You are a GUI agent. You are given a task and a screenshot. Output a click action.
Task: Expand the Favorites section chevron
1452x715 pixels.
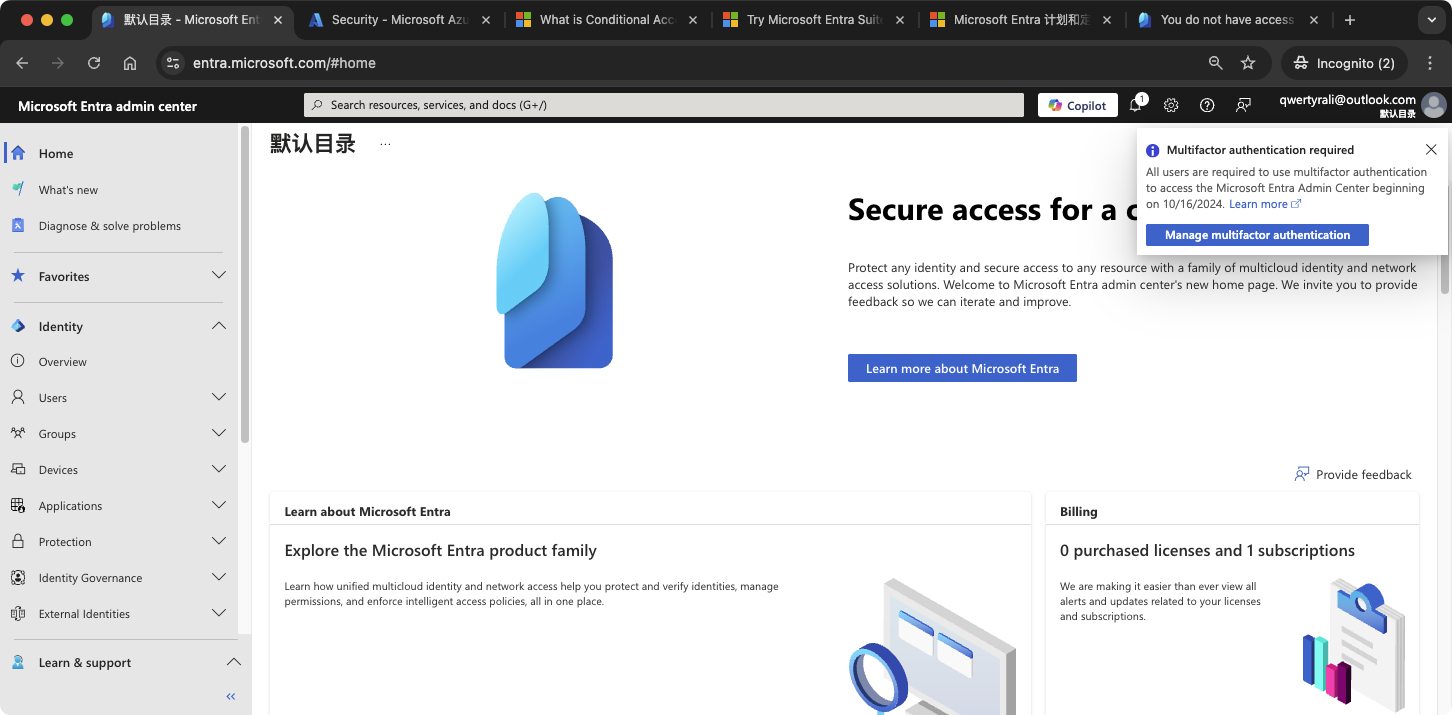point(219,276)
